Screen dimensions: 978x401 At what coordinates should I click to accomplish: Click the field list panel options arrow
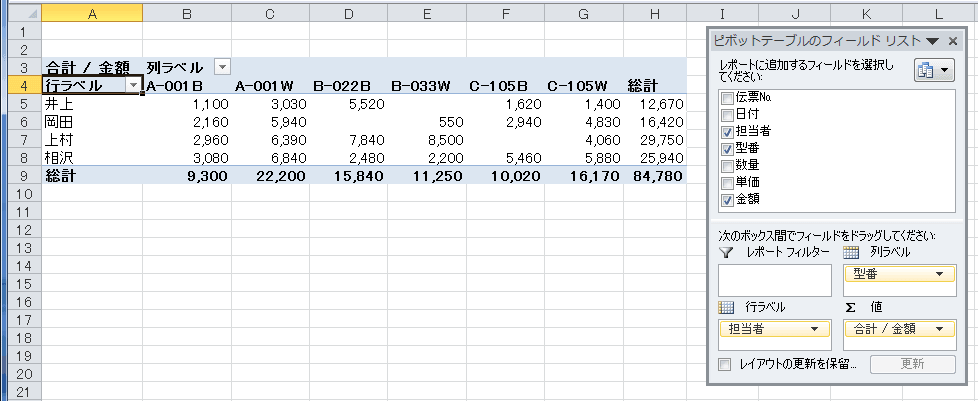click(x=932, y=41)
